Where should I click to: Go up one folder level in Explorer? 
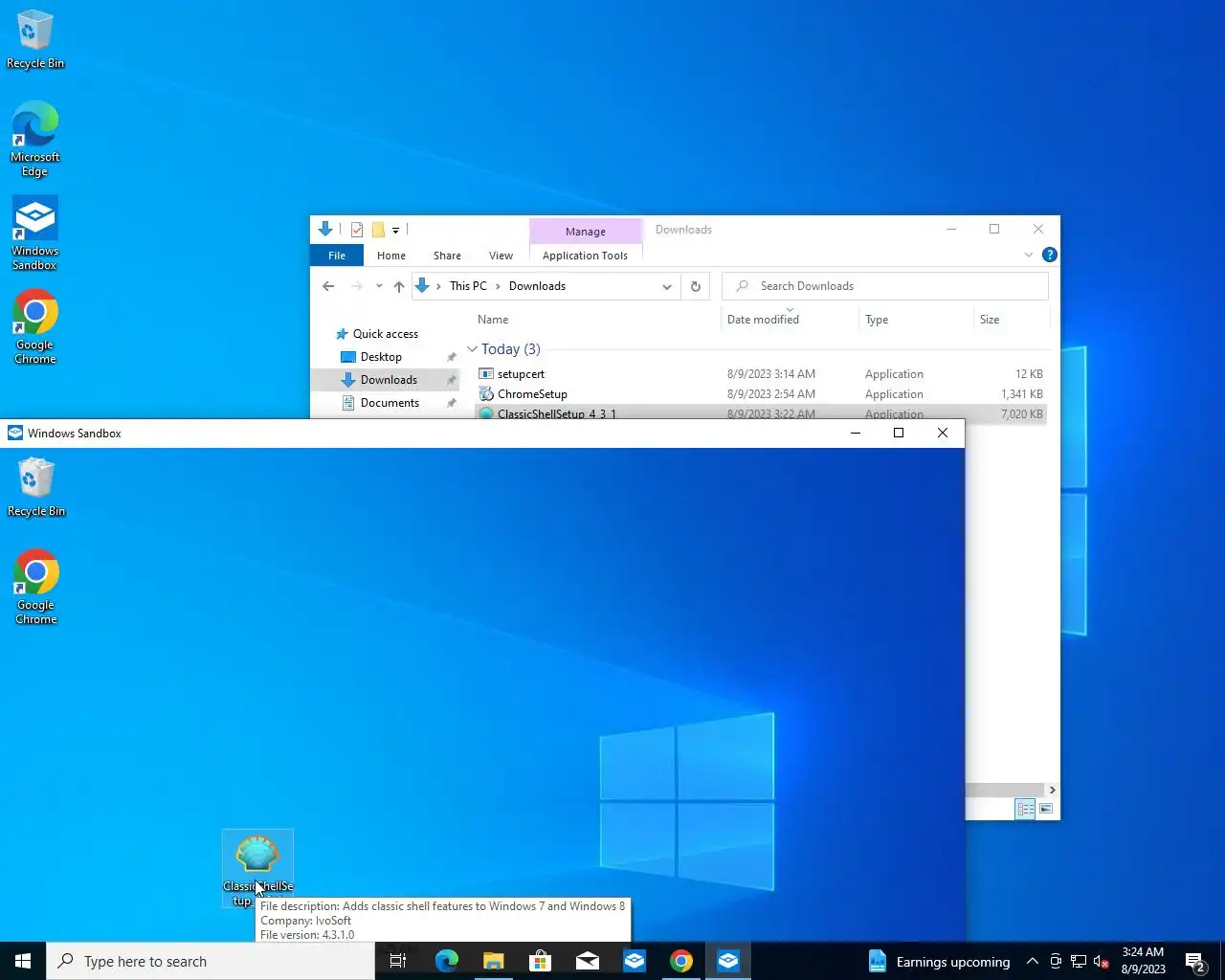point(399,286)
